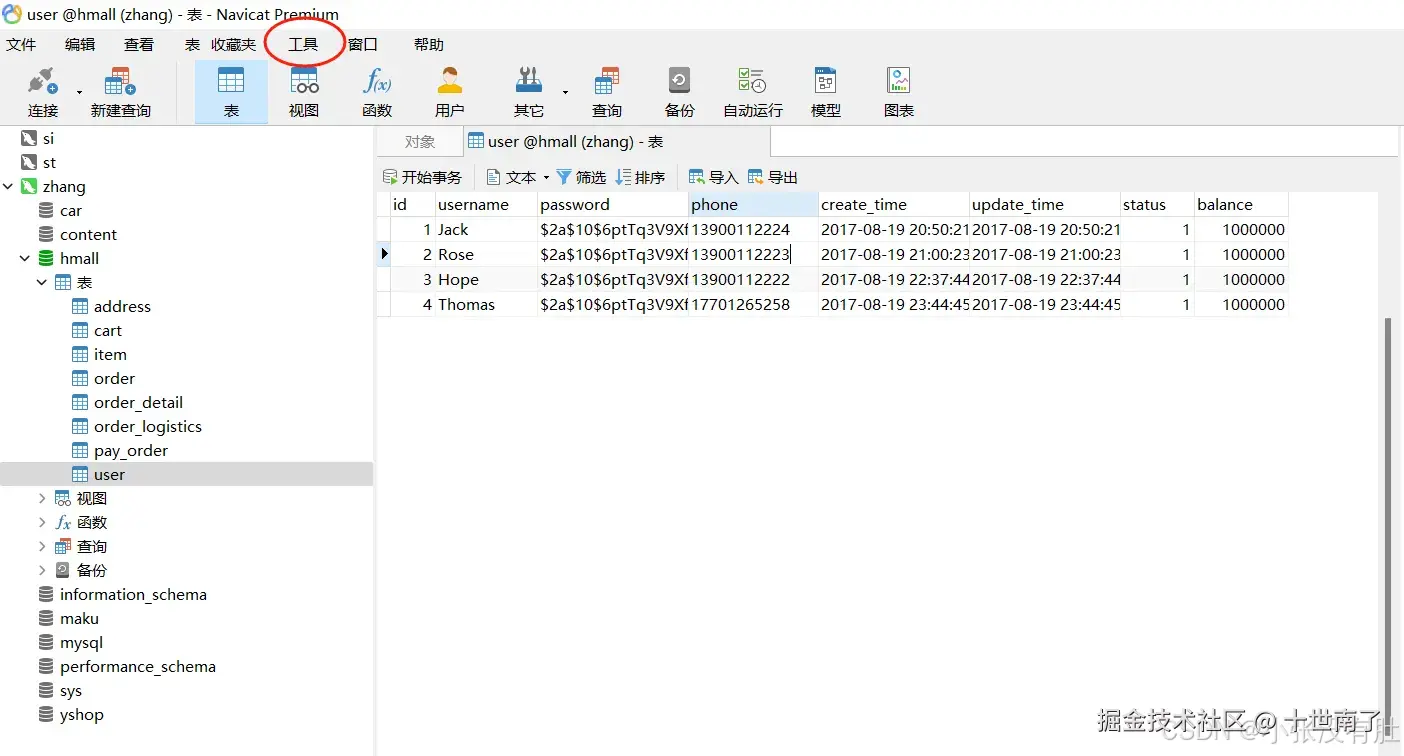Image resolution: width=1404 pixels, height=756 pixels.
Task: Click the Navicat app icon in title bar
Action: pos(12,14)
